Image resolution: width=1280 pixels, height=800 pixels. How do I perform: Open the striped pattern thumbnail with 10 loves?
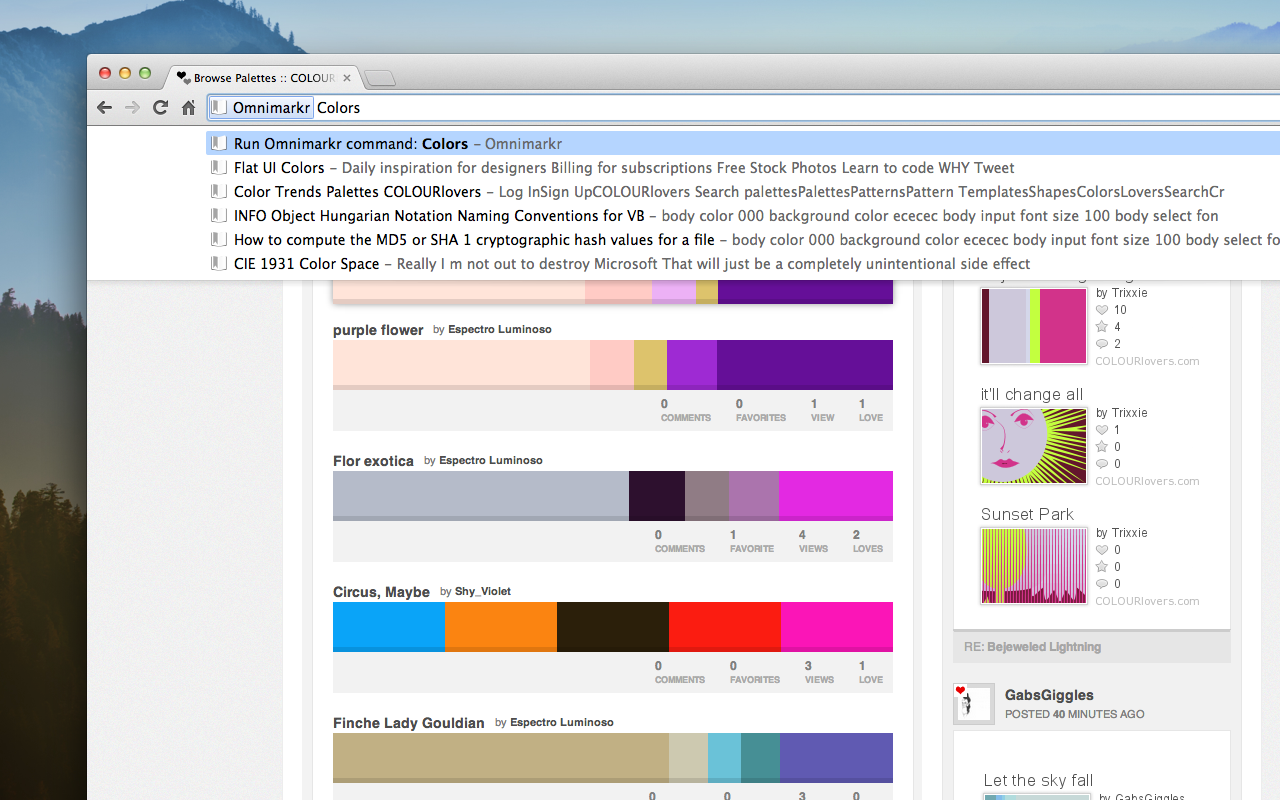(x=1034, y=326)
